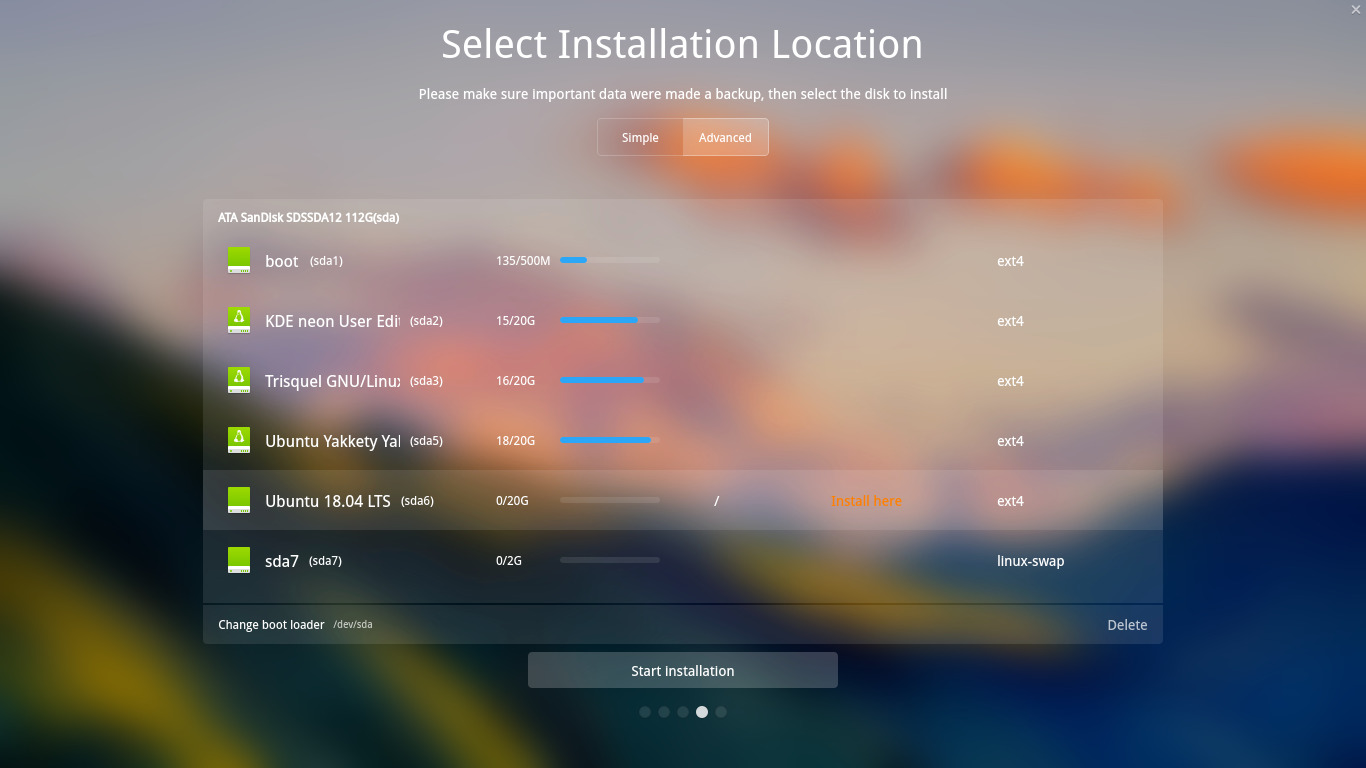Viewport: 1366px width, 768px height.
Task: Click the sda7 swap partition icon
Action: pos(239,560)
